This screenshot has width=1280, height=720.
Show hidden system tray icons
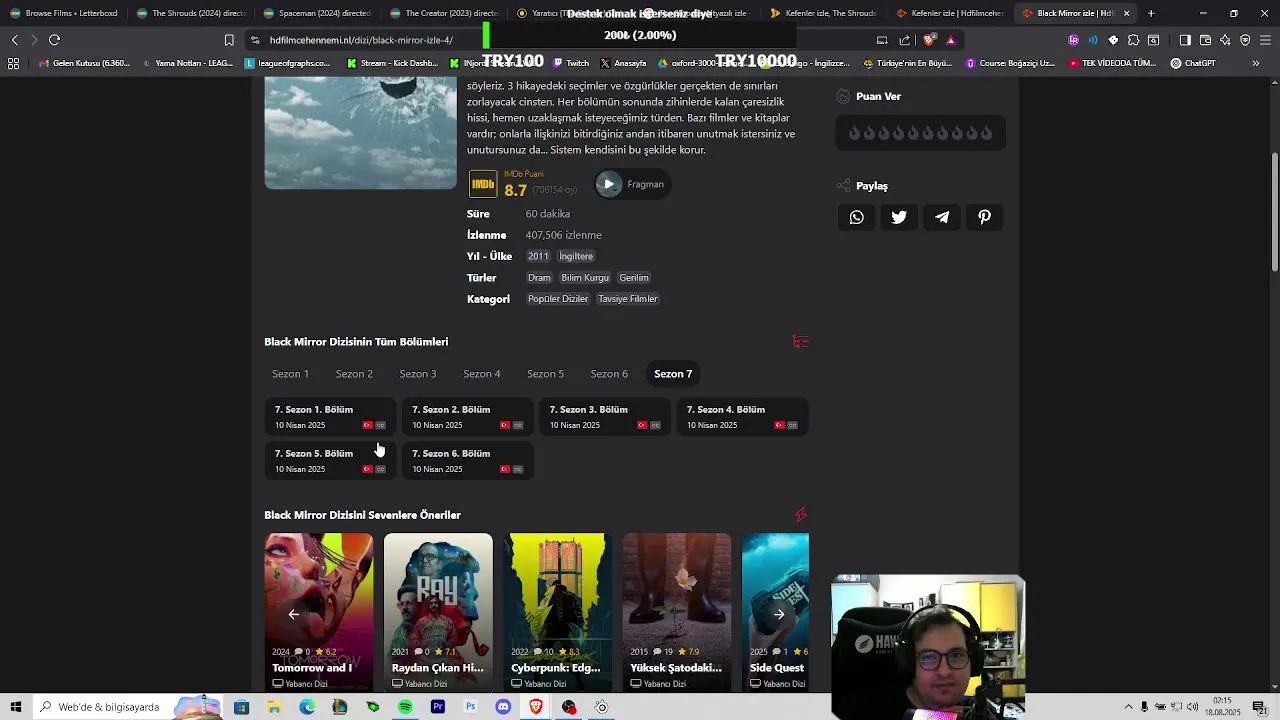point(1129,707)
